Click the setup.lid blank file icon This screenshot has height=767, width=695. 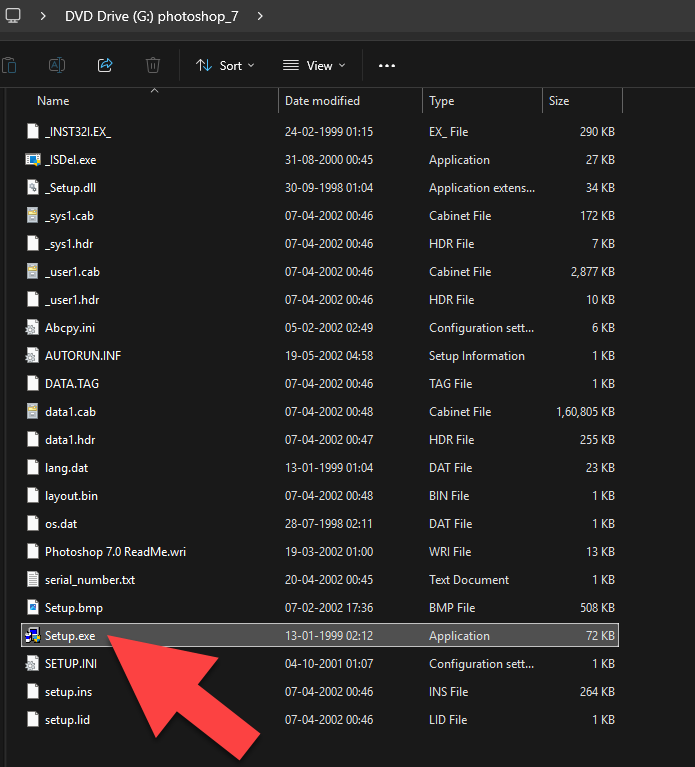33,720
